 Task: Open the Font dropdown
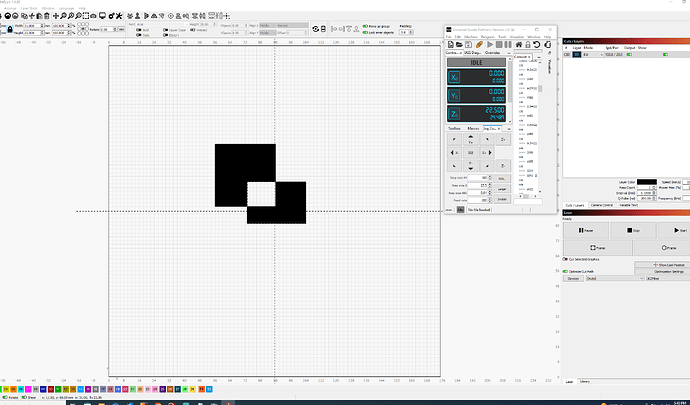point(163,24)
